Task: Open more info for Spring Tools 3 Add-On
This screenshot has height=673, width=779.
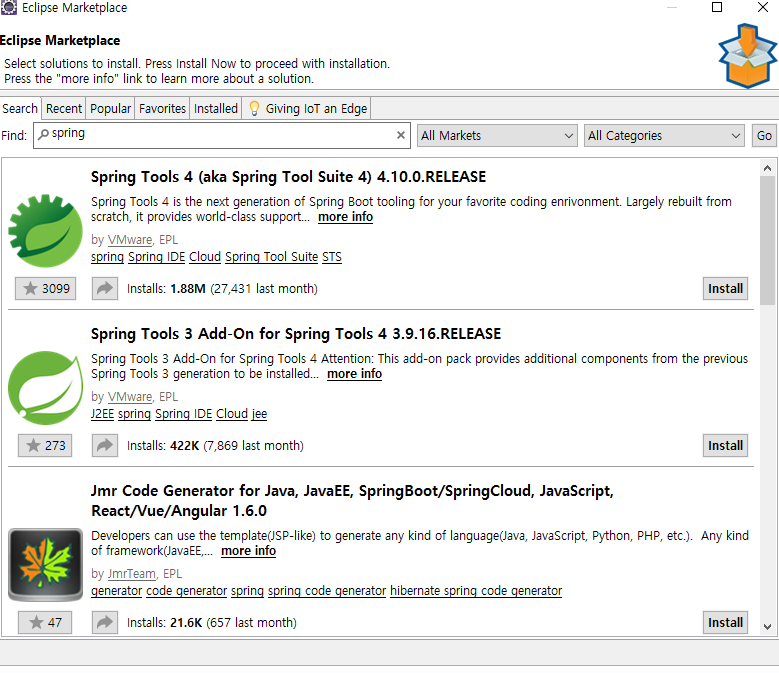Action: click(x=354, y=374)
